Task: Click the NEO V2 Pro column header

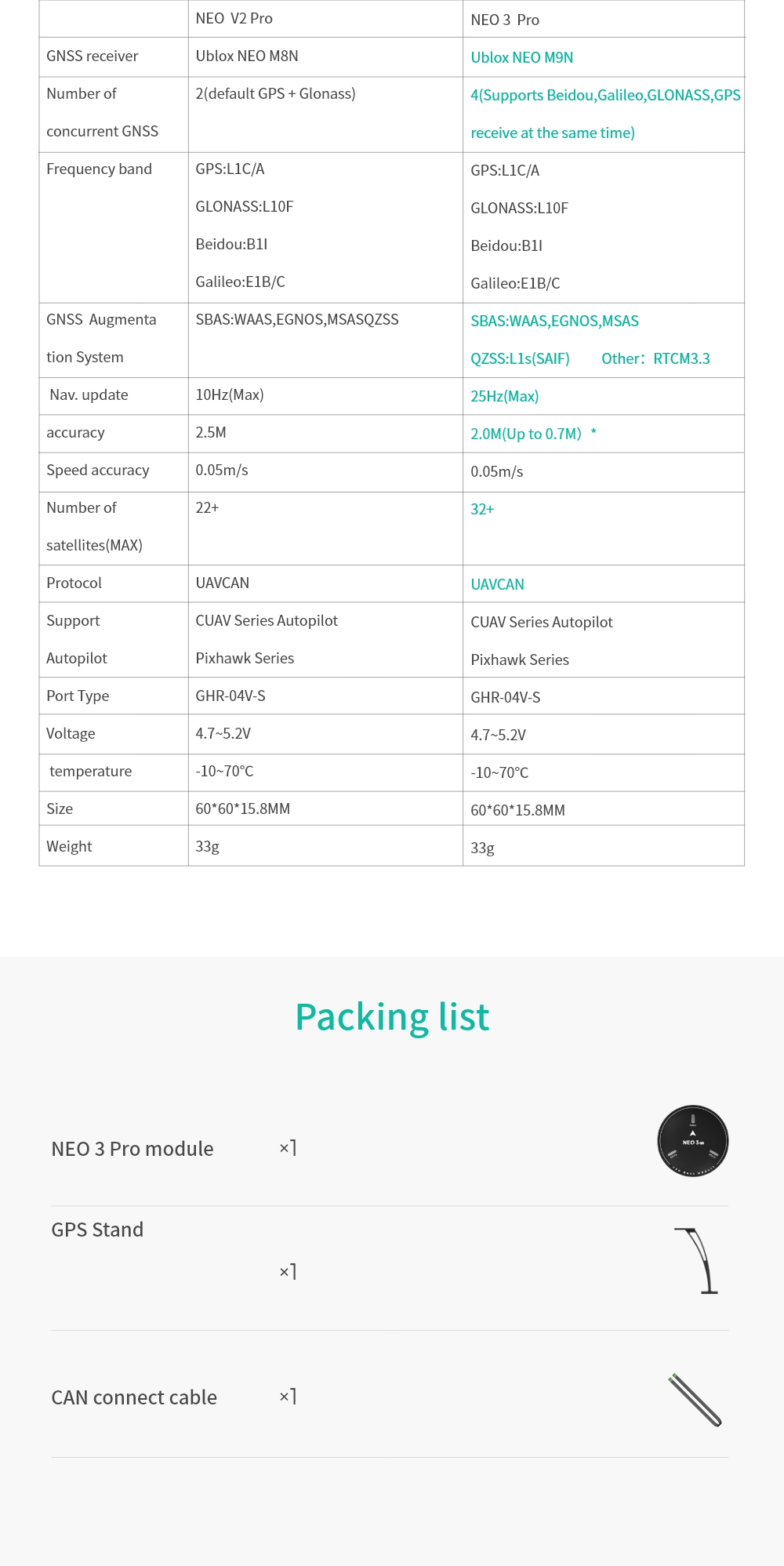Action: click(234, 18)
